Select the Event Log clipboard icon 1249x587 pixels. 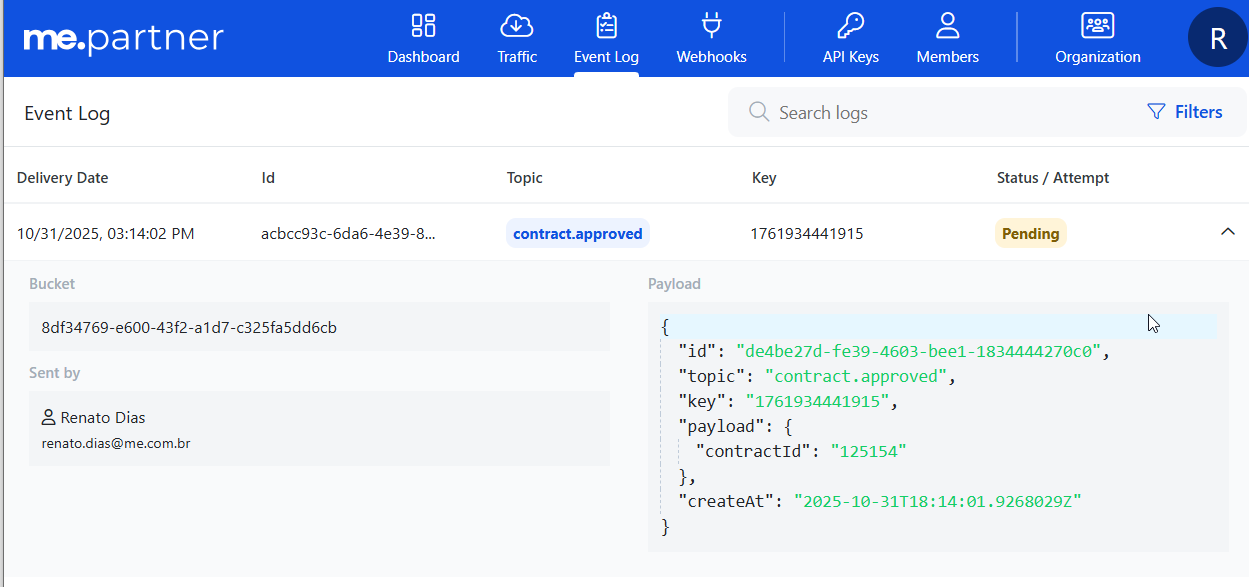606,26
